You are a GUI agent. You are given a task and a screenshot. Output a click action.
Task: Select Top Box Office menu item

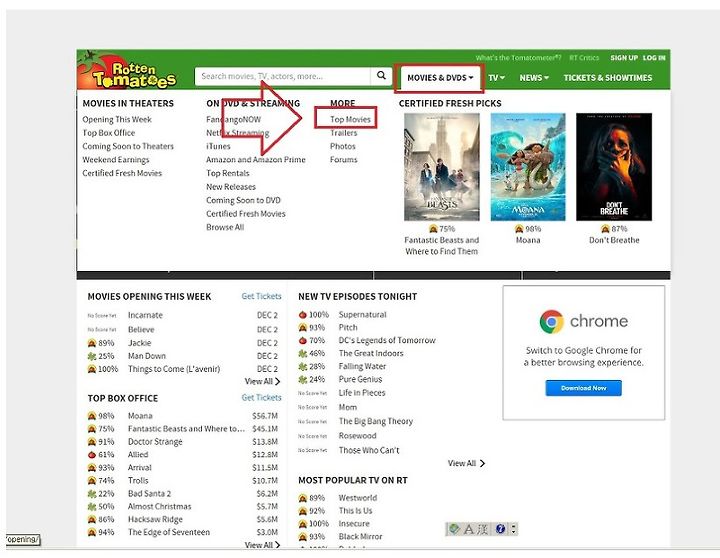(x=108, y=133)
